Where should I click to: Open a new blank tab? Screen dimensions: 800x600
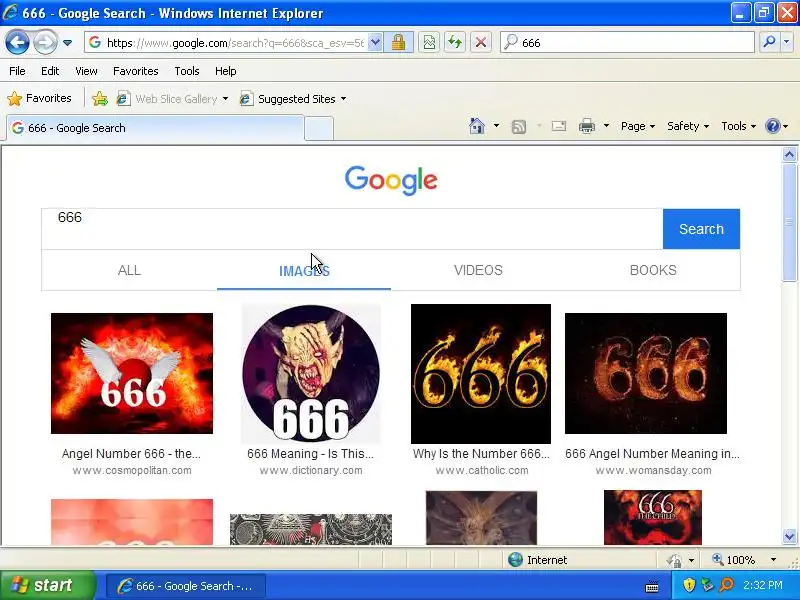pyautogui.click(x=319, y=128)
